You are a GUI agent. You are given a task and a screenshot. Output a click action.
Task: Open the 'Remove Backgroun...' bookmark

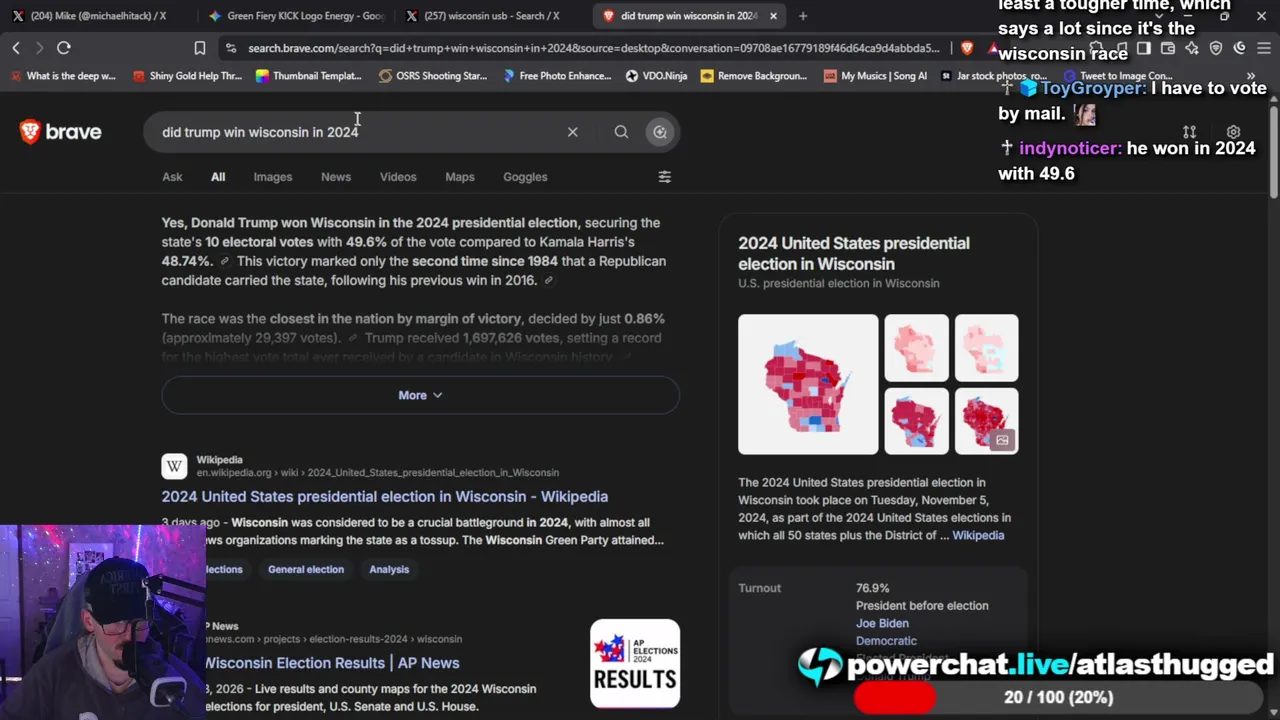[x=754, y=76]
